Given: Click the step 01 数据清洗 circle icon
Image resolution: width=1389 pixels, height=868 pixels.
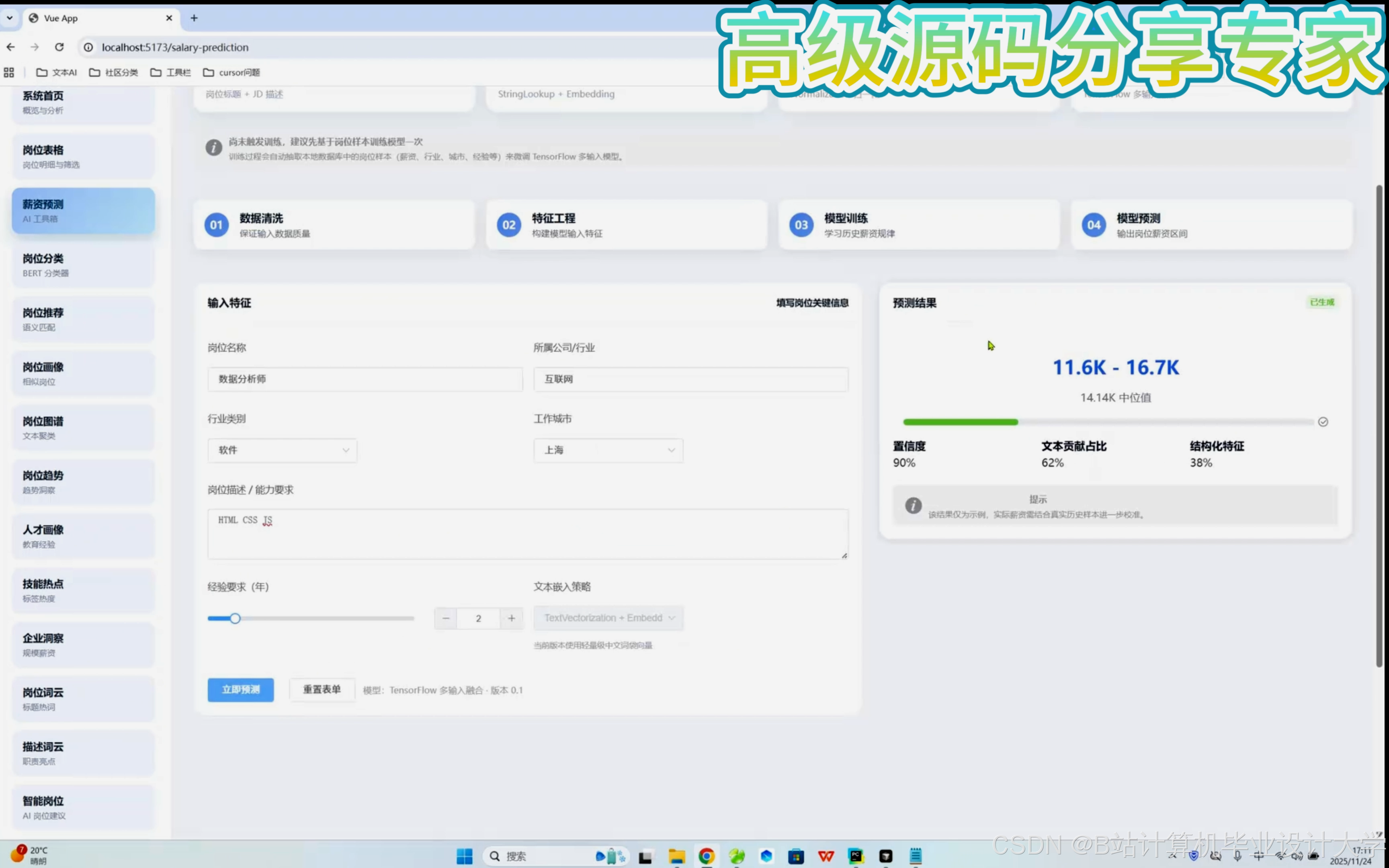Looking at the screenshot, I should tap(216, 225).
